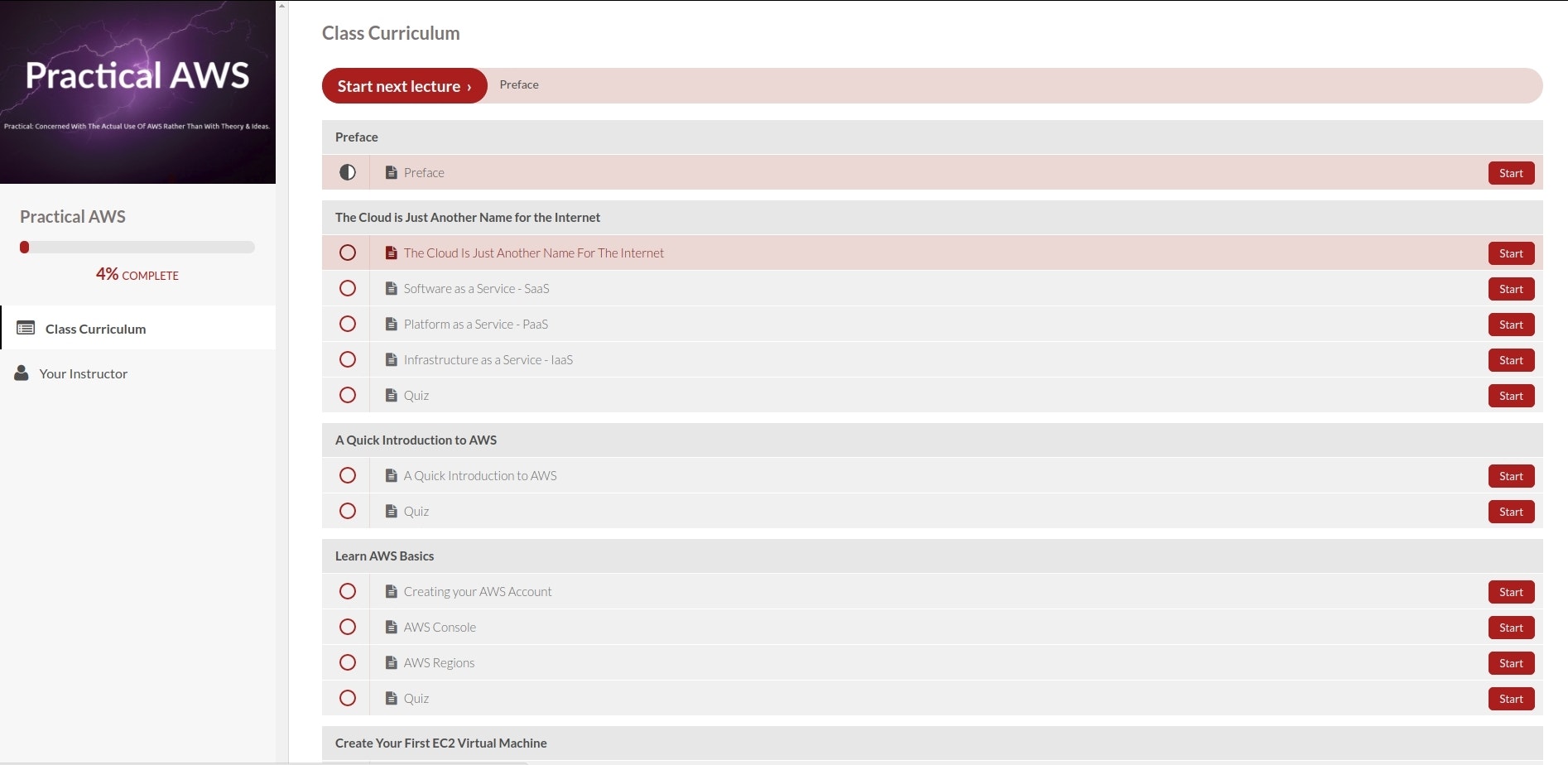Click the half-filled progress circle for Preface

click(348, 172)
